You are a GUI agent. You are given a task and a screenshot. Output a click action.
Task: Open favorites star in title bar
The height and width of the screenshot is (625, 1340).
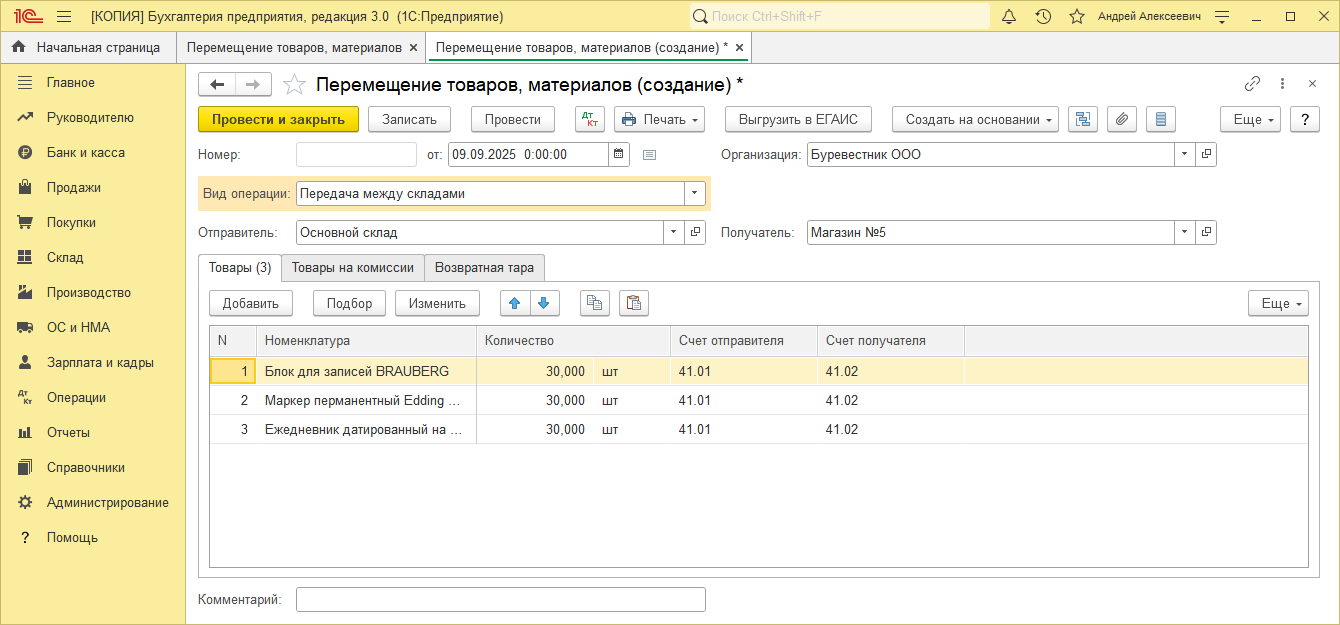click(1077, 17)
